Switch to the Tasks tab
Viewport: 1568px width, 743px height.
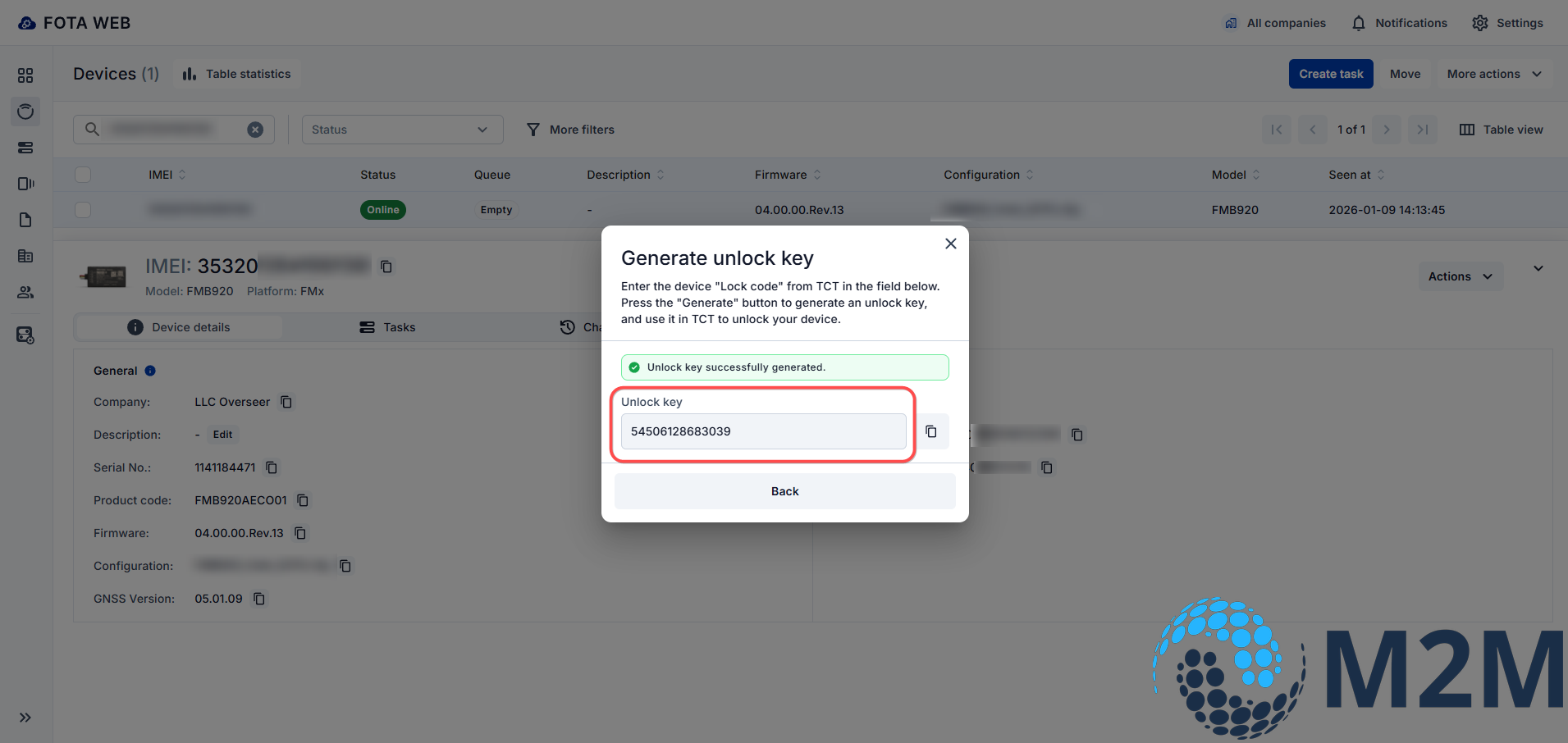pos(387,327)
